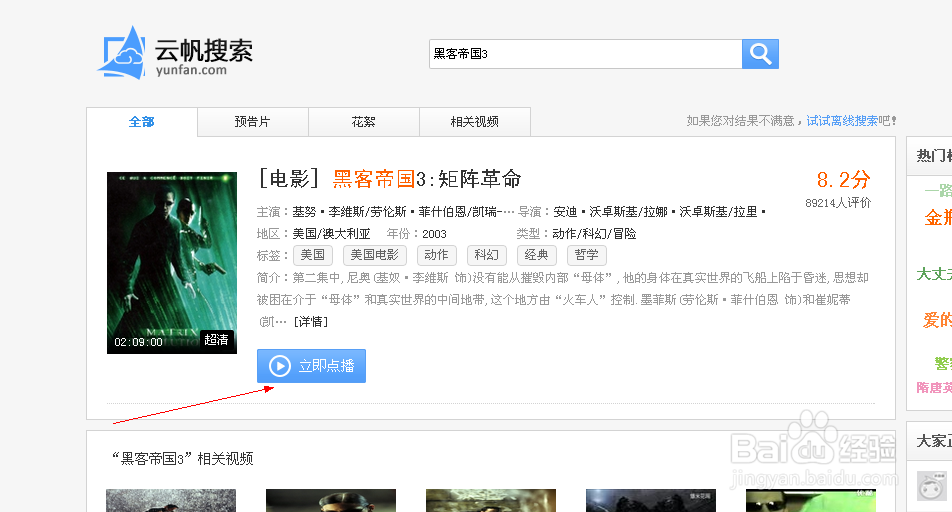
Task: Open the Matrix Revolutions poster thumbnail
Action: pos(172,263)
